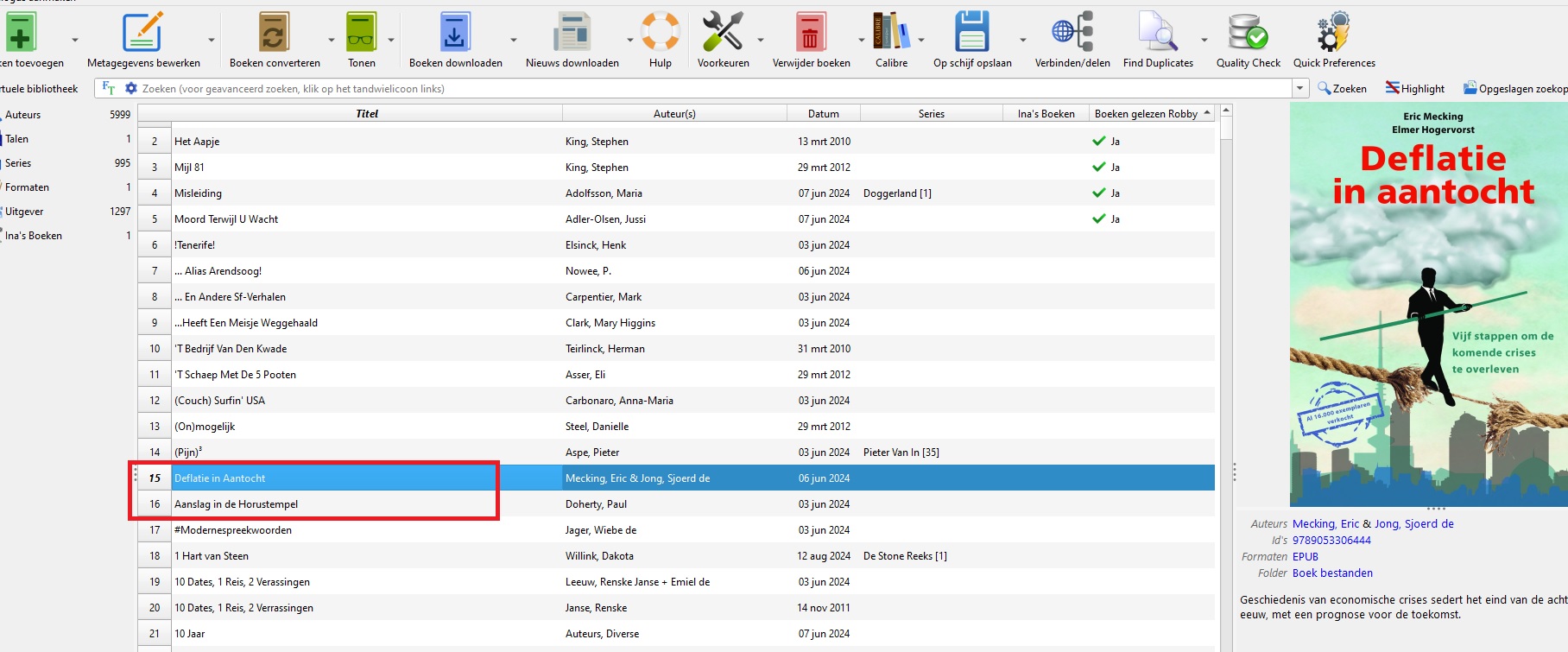Click the Deflatie in aantocht cover

1428,304
